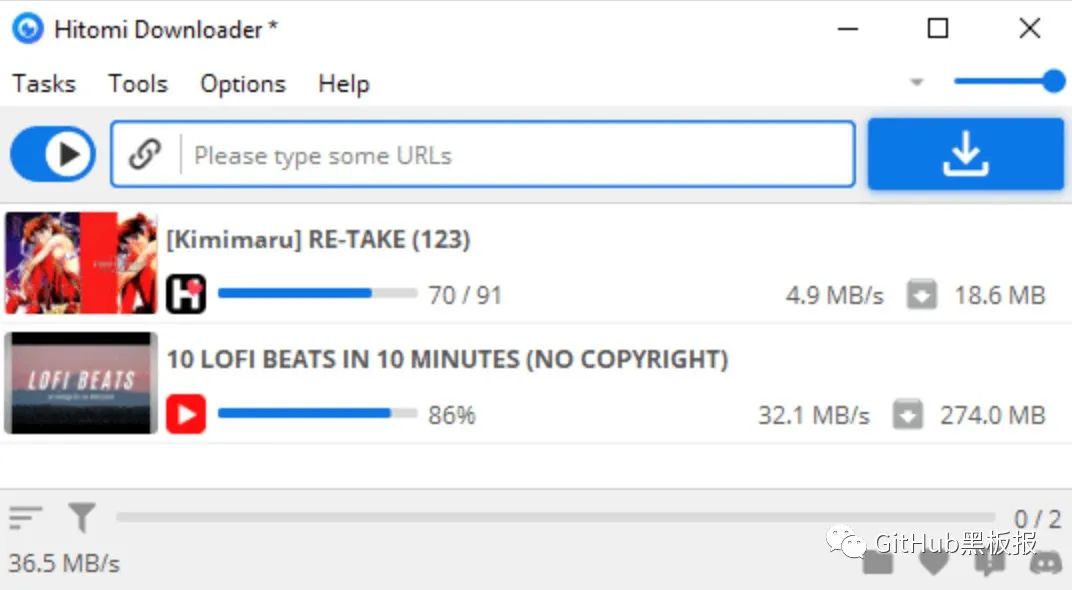Click the 10 LOFI BEATS IN 10 MINUTES title

tap(448, 359)
